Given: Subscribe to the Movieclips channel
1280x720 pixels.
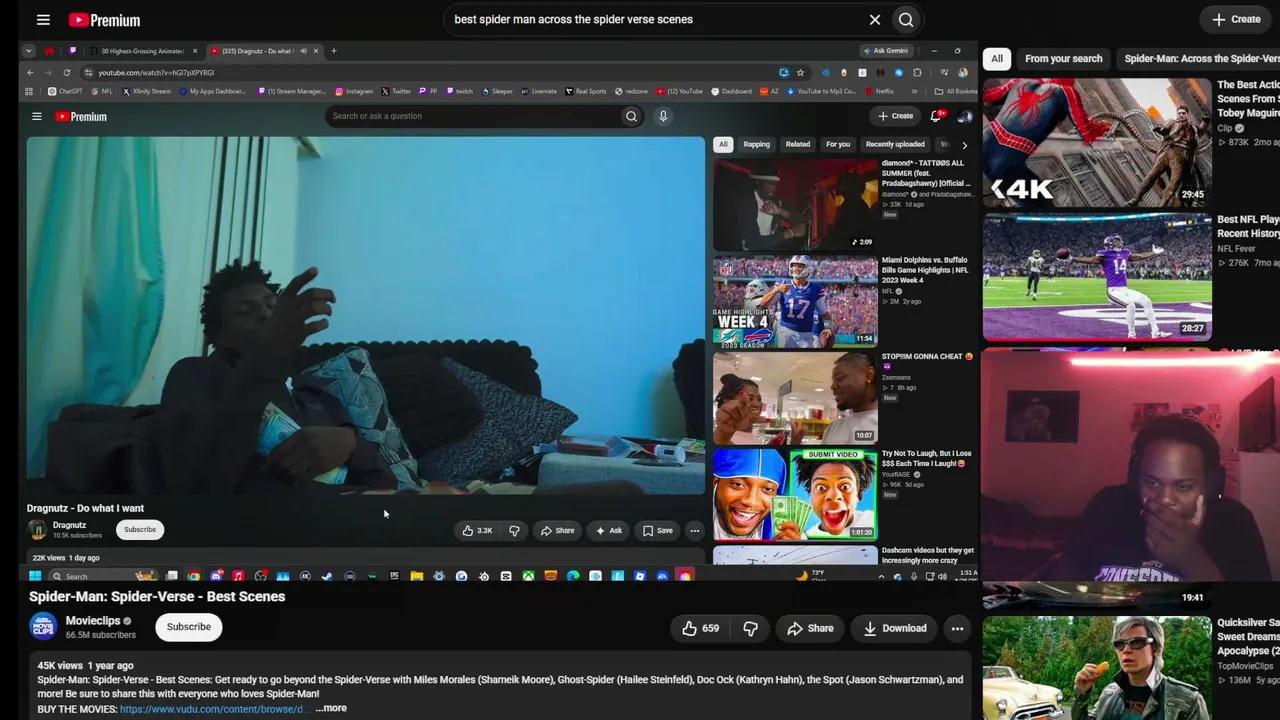Looking at the screenshot, I should pyautogui.click(x=188, y=627).
